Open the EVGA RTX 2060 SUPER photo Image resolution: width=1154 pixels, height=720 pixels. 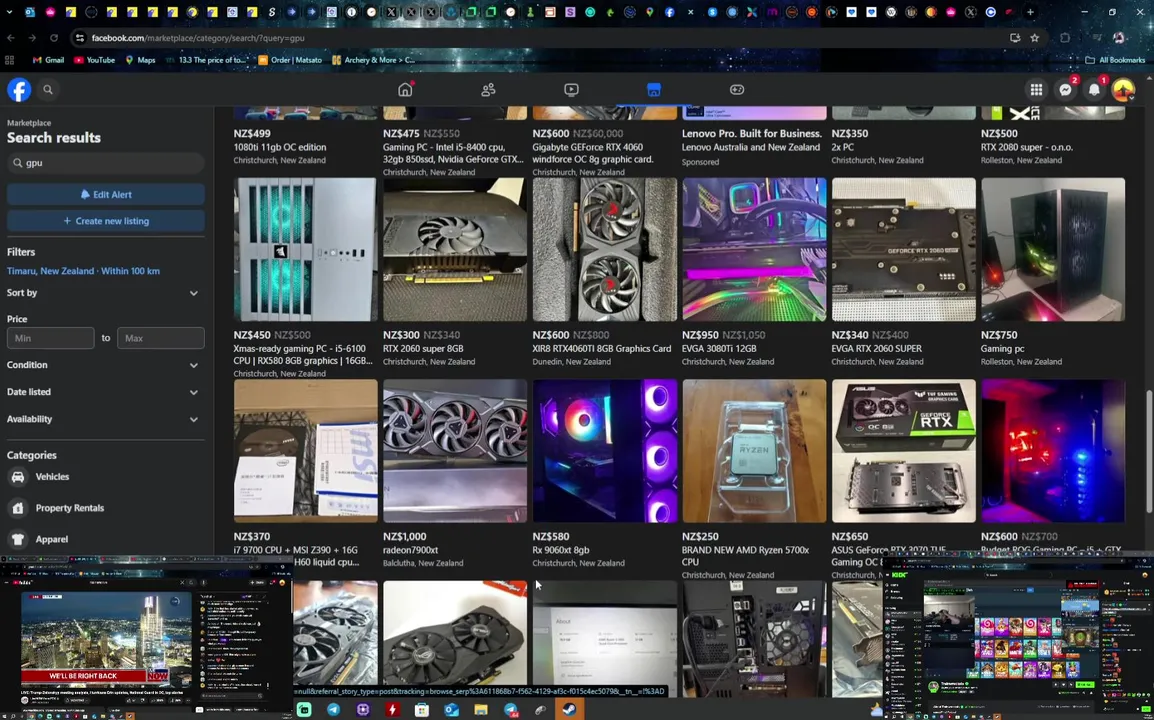pyautogui.click(x=904, y=250)
